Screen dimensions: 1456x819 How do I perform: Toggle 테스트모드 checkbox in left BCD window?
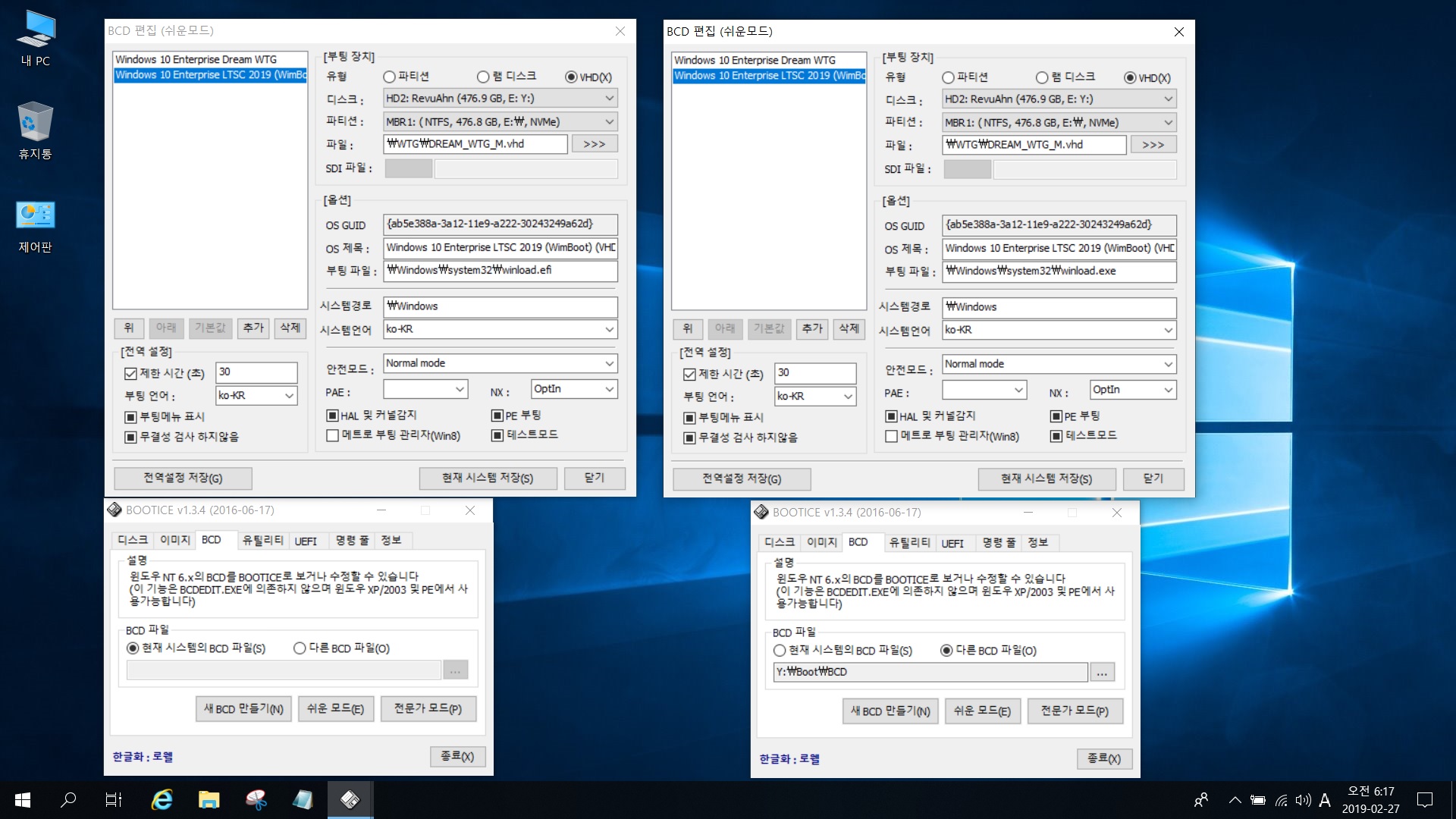pyautogui.click(x=497, y=435)
